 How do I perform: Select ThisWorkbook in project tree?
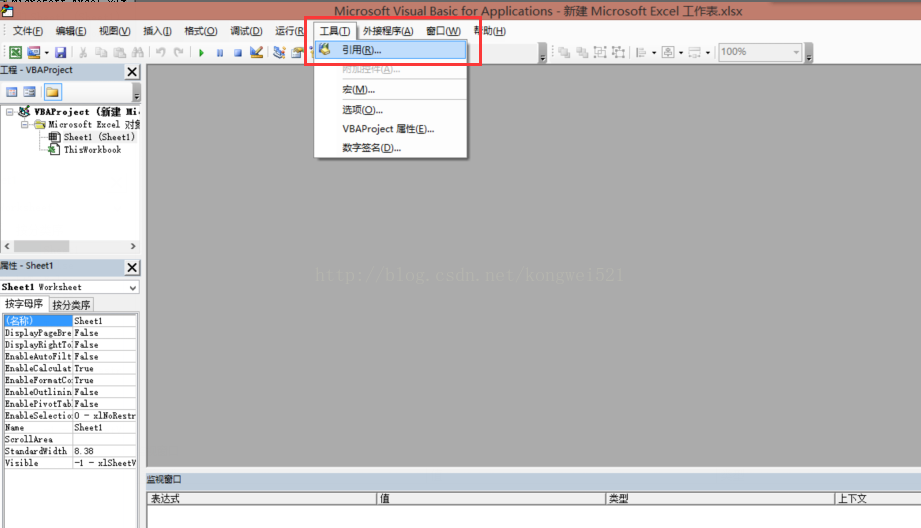tap(92, 150)
